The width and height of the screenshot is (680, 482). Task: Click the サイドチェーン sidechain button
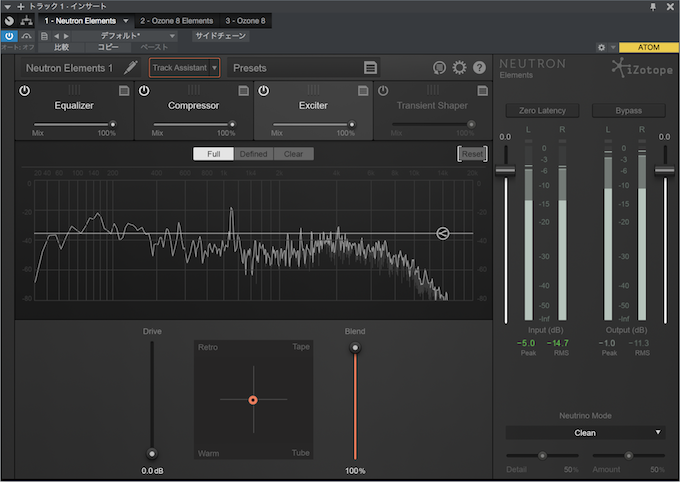[220, 36]
